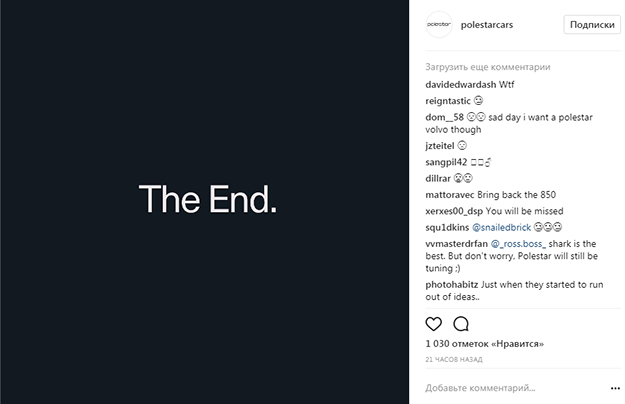Open the mattoravec commenter profile

[450, 195]
